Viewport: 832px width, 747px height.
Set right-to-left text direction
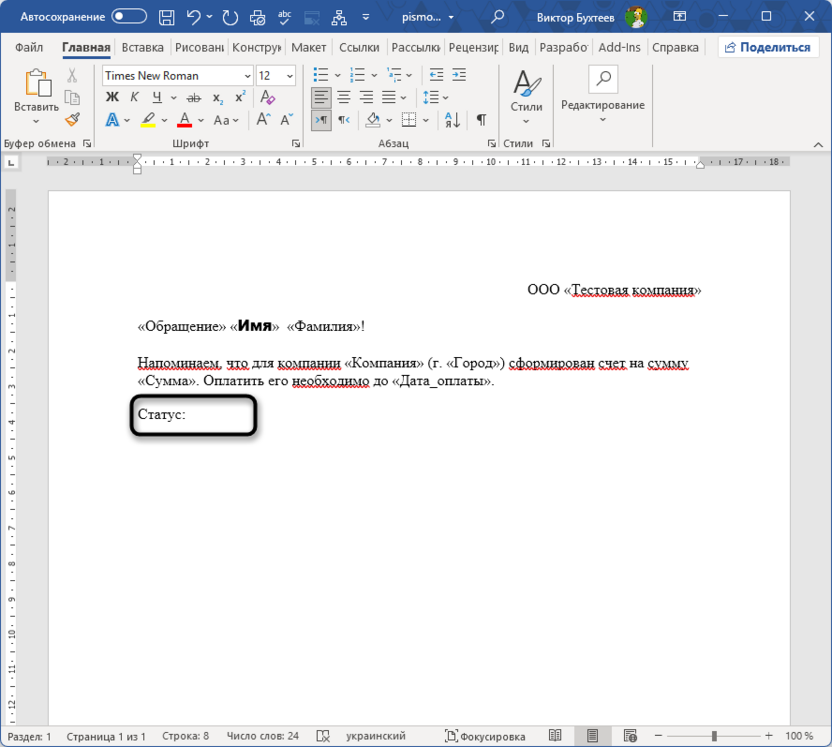[344, 120]
